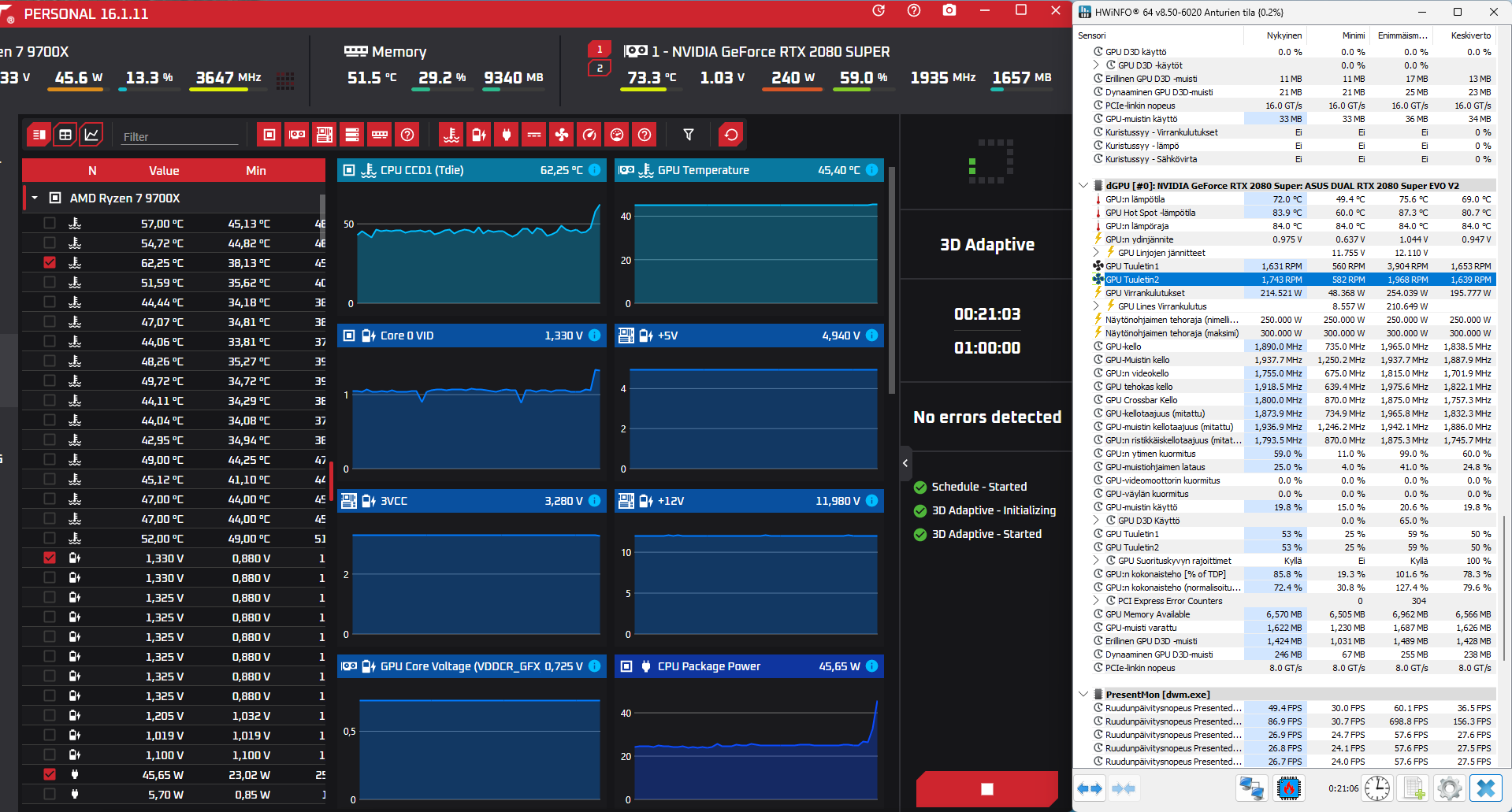Open HWiNFO network remote monitoring icon

(x=1251, y=788)
